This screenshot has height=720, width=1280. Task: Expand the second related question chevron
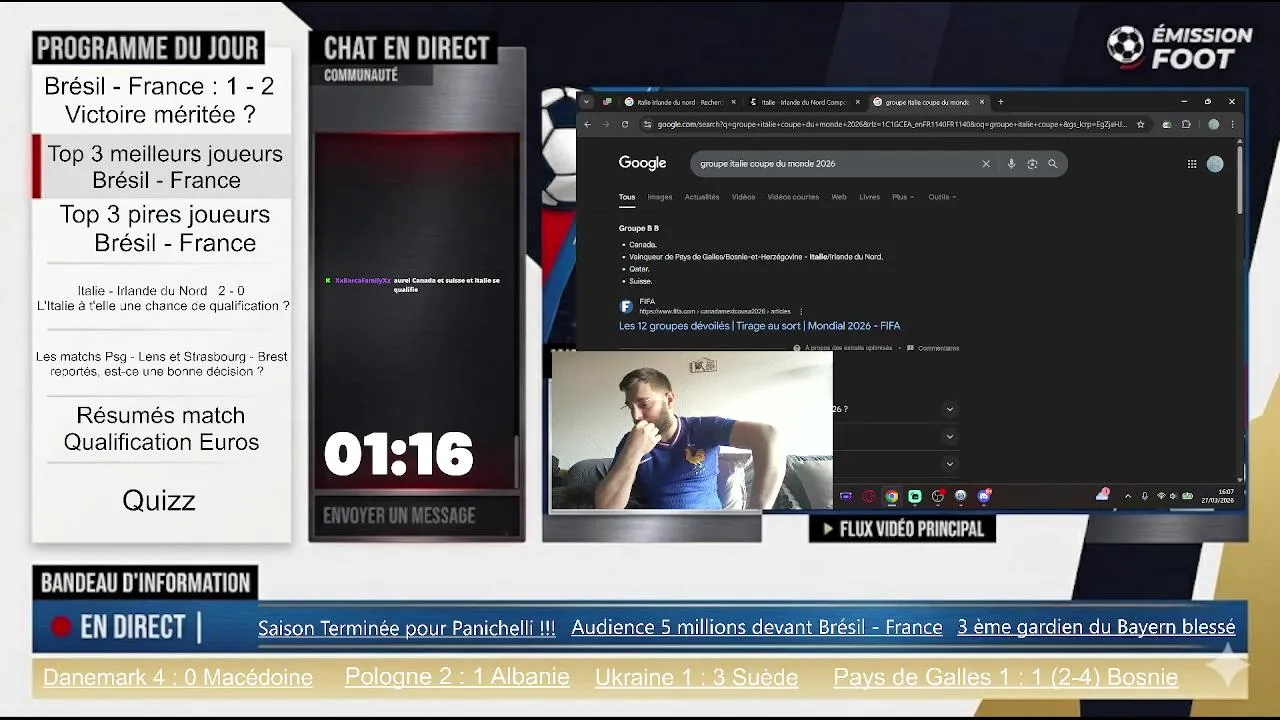coord(950,436)
